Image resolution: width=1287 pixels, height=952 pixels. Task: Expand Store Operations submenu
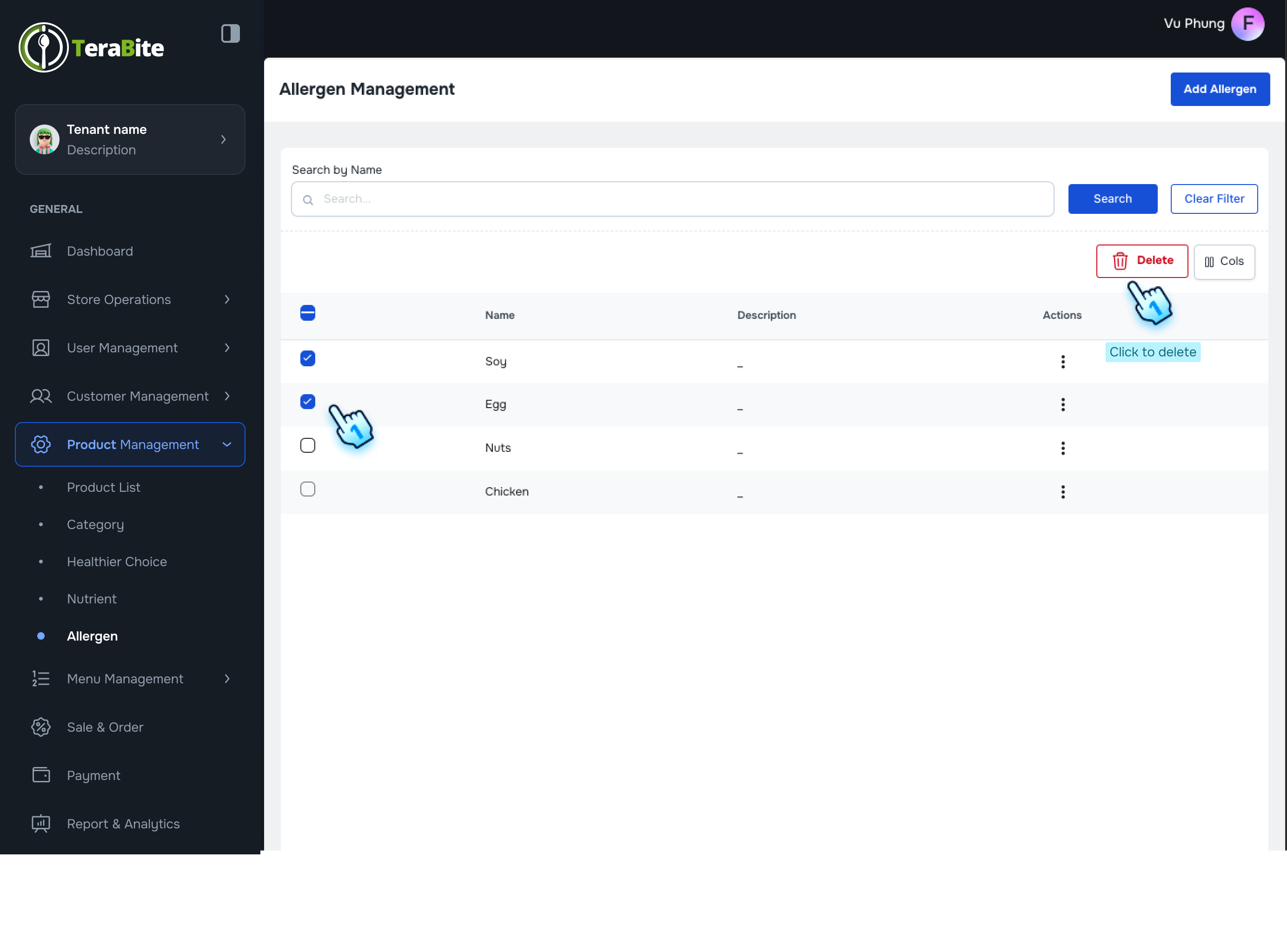(226, 300)
